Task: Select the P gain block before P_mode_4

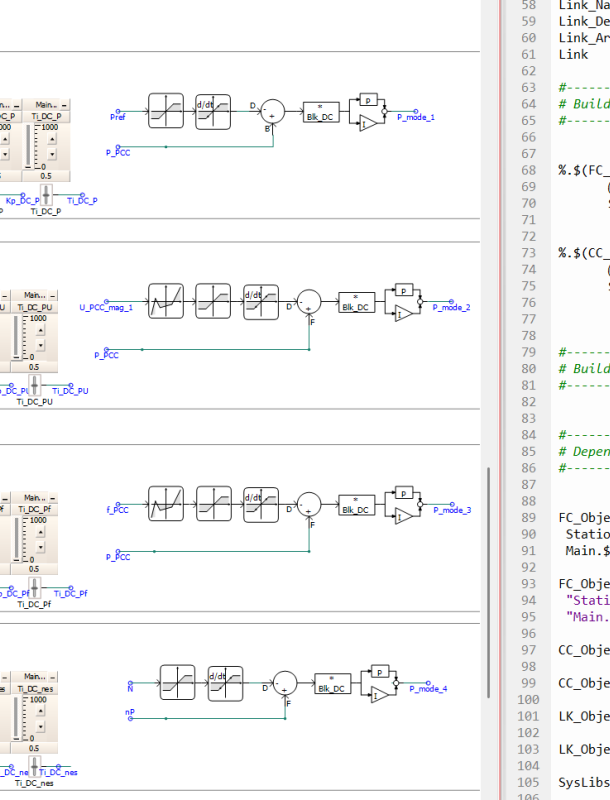Action: (380, 671)
